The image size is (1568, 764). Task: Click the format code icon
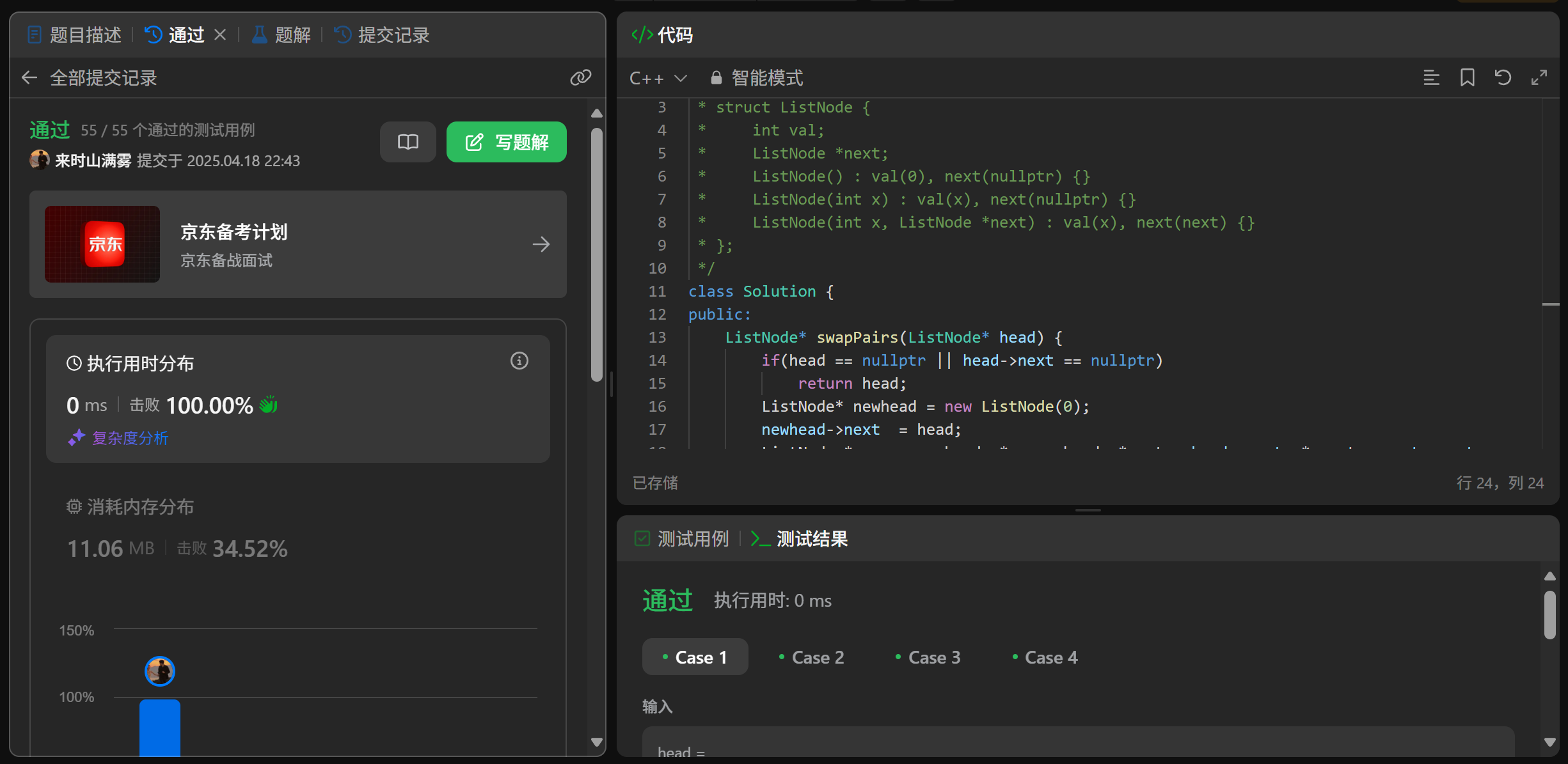[1431, 78]
